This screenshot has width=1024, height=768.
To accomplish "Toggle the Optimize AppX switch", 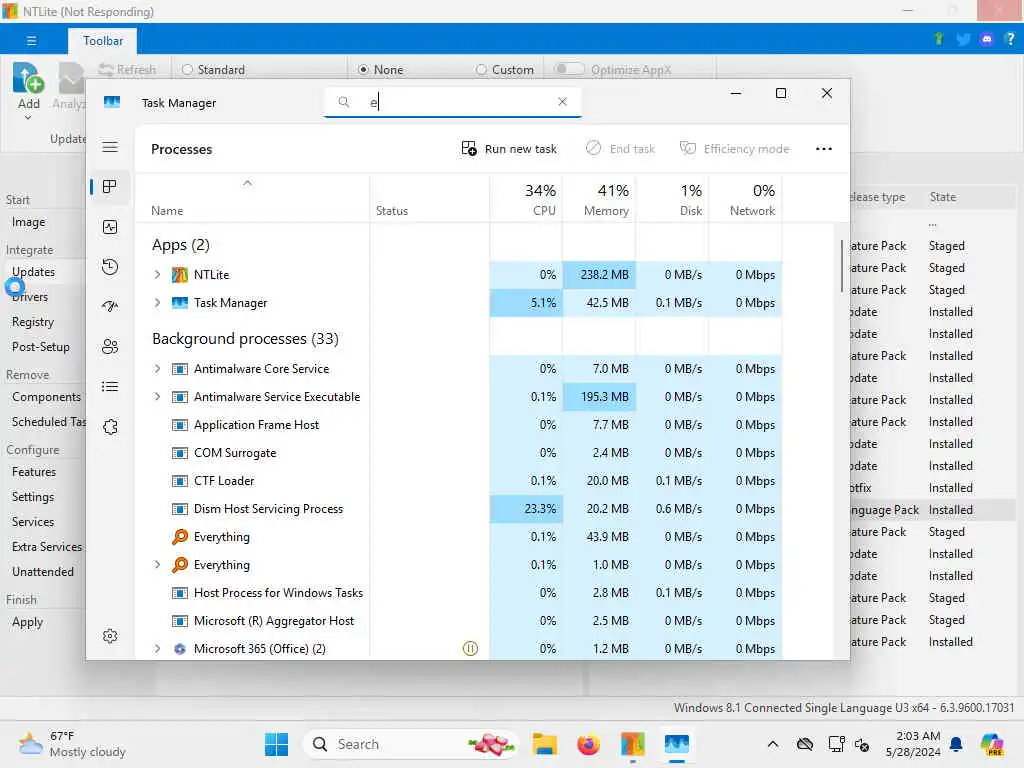I will tap(569, 69).
